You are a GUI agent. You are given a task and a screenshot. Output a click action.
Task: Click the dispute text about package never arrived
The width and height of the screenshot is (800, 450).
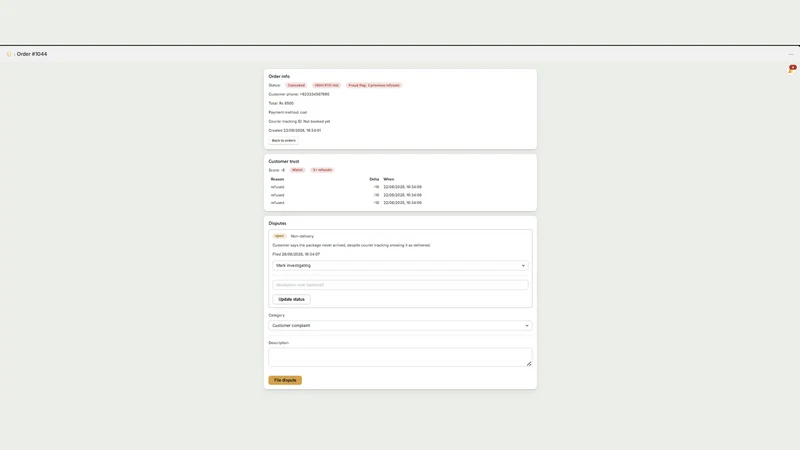[x=352, y=245]
